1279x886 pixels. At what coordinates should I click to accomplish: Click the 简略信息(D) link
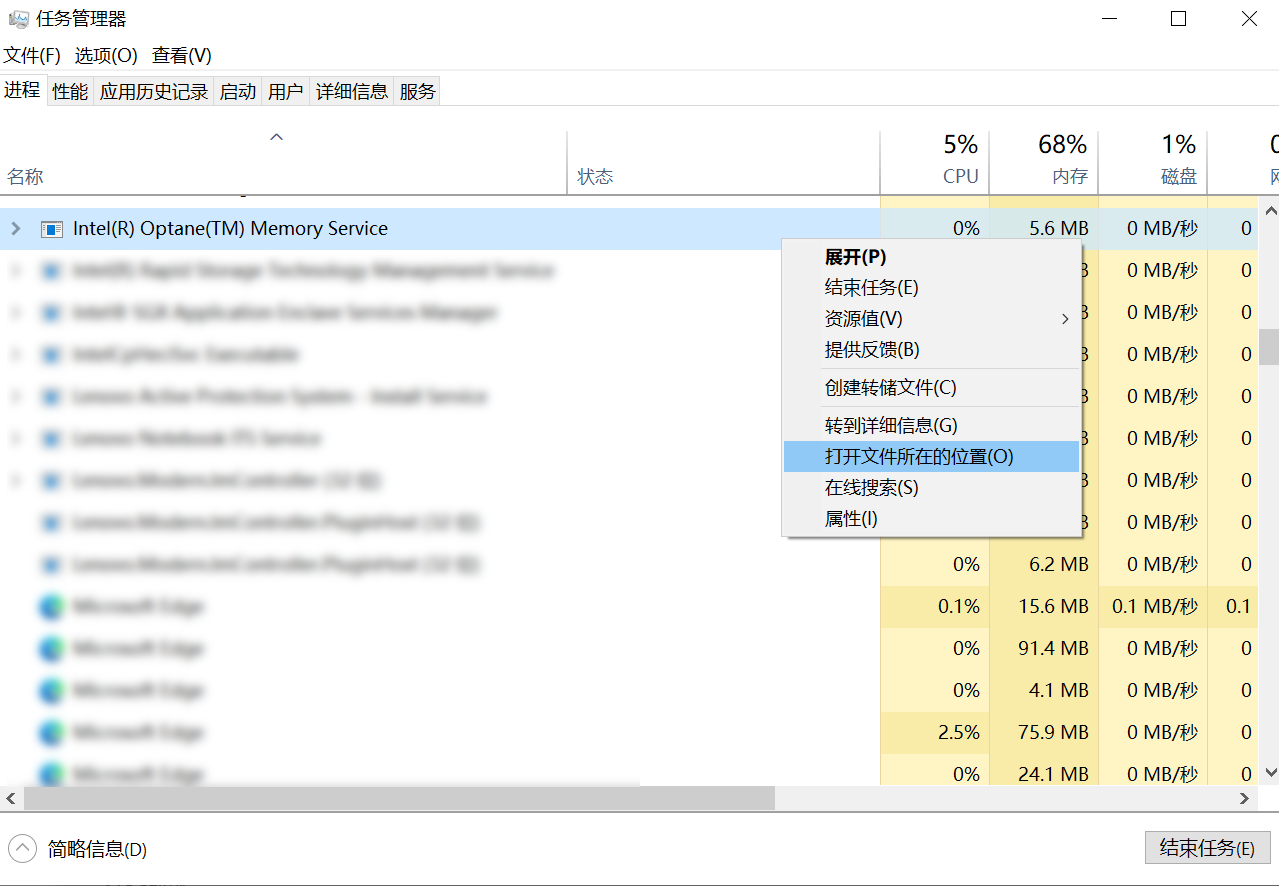click(x=97, y=850)
